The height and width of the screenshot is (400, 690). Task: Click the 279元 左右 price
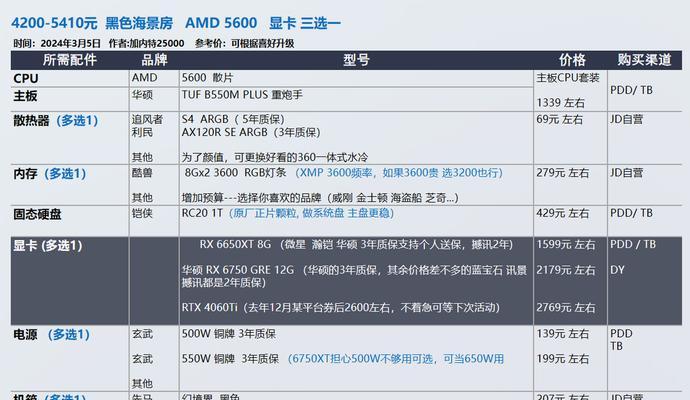tap(562, 173)
